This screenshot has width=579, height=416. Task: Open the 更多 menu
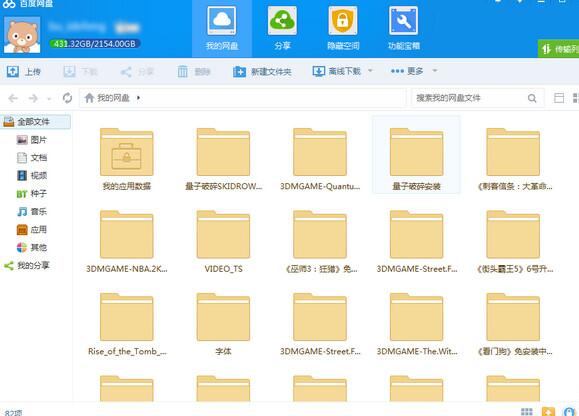[x=407, y=71]
